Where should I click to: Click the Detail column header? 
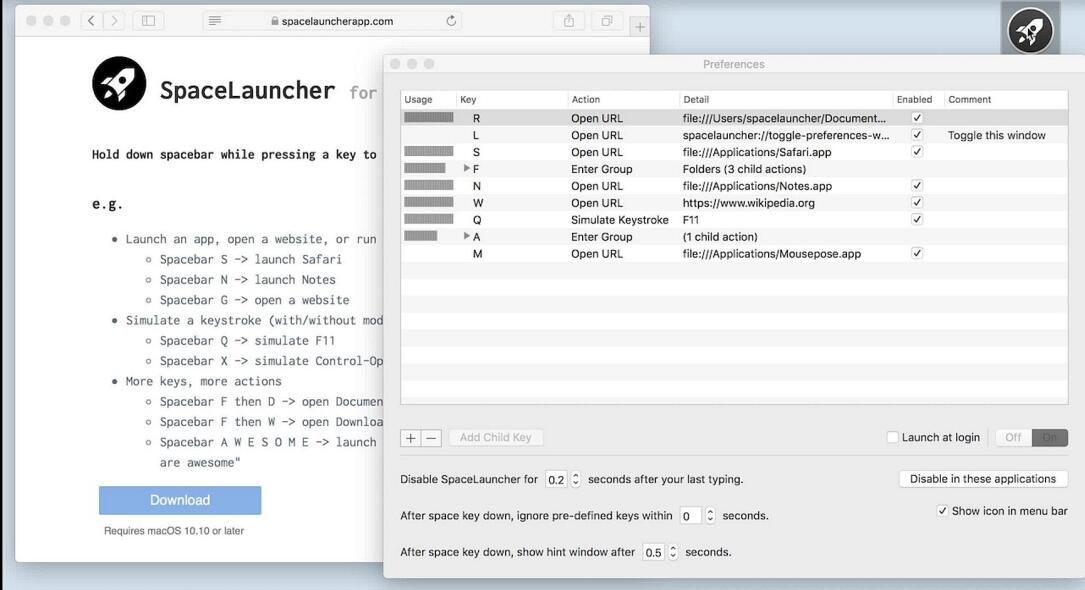pyautogui.click(x=696, y=100)
